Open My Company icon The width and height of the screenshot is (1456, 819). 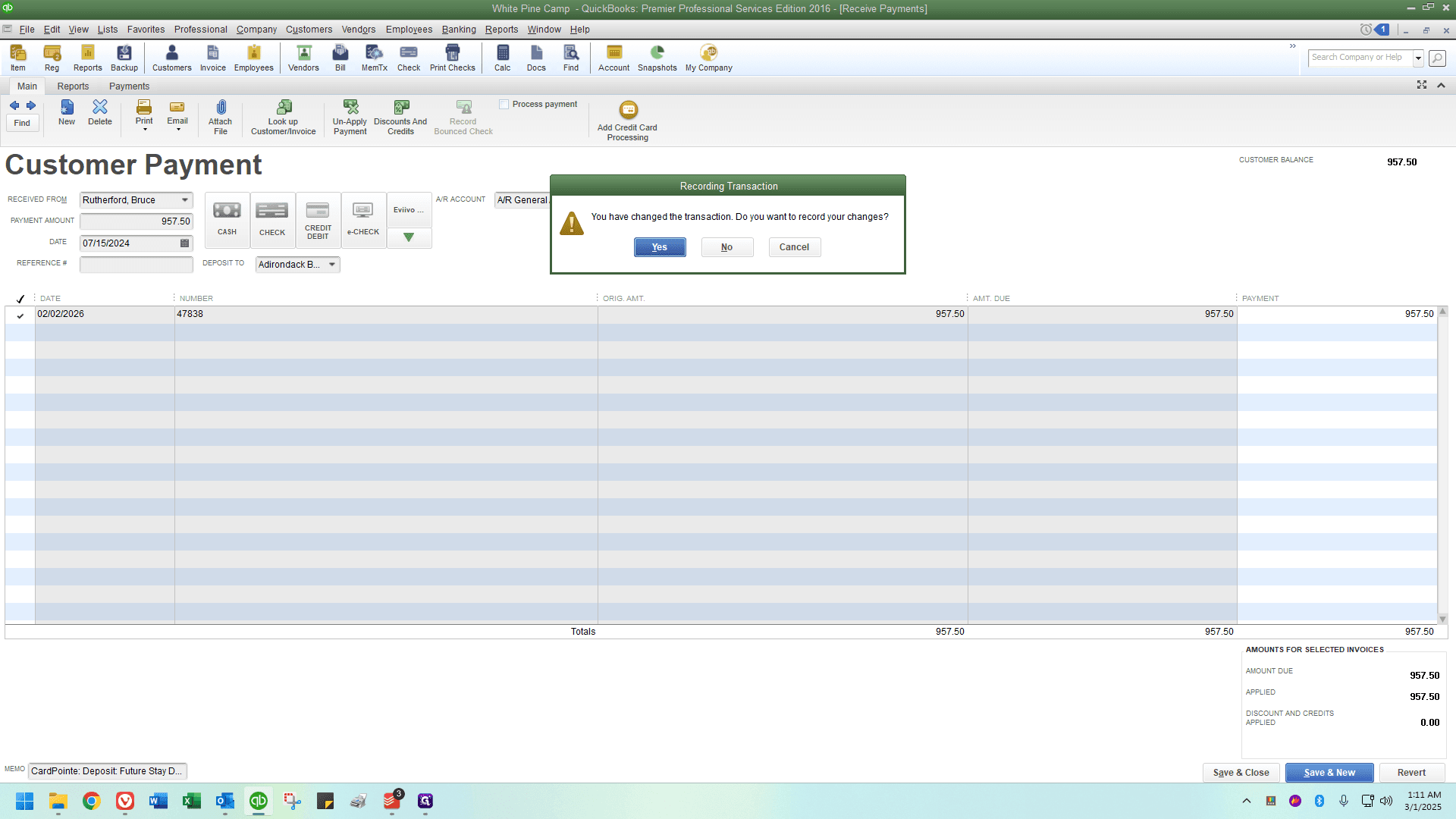pyautogui.click(x=709, y=58)
